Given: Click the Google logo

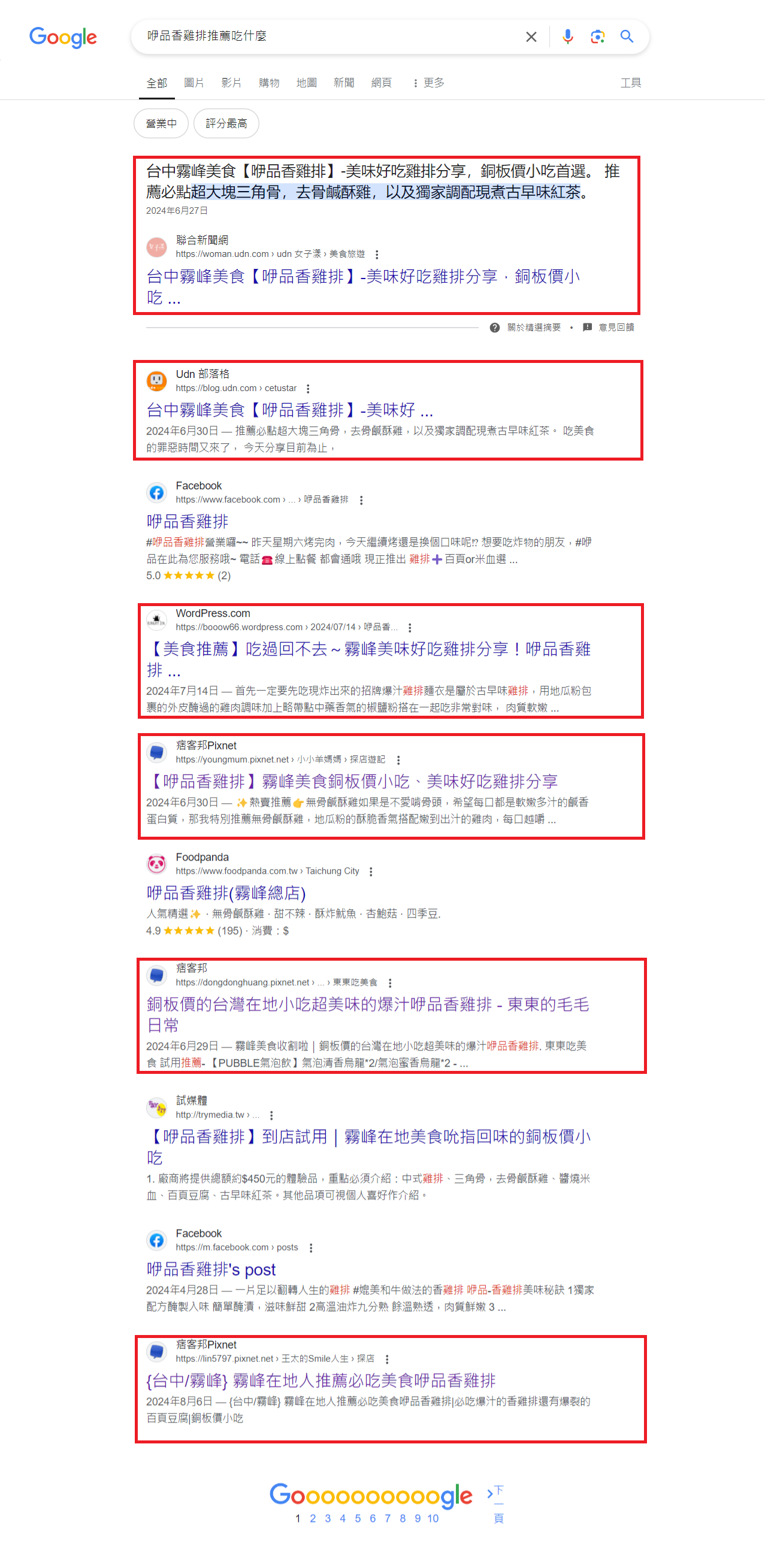Looking at the screenshot, I should click(64, 37).
